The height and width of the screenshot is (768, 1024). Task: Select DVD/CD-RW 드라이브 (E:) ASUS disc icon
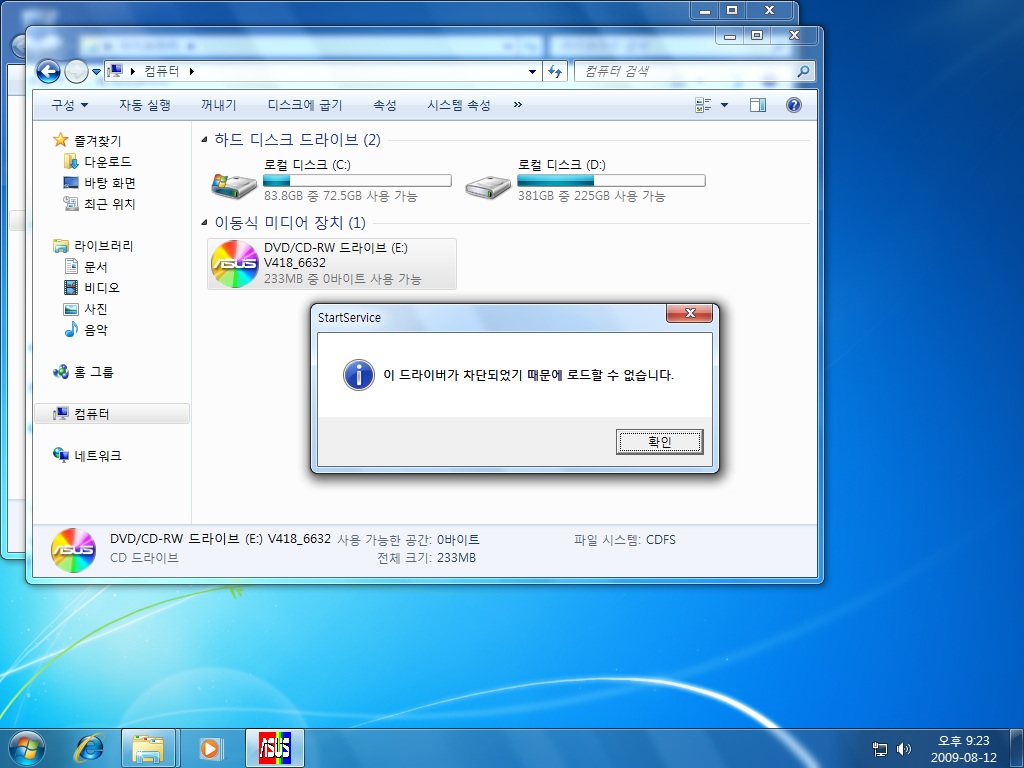tap(234, 264)
